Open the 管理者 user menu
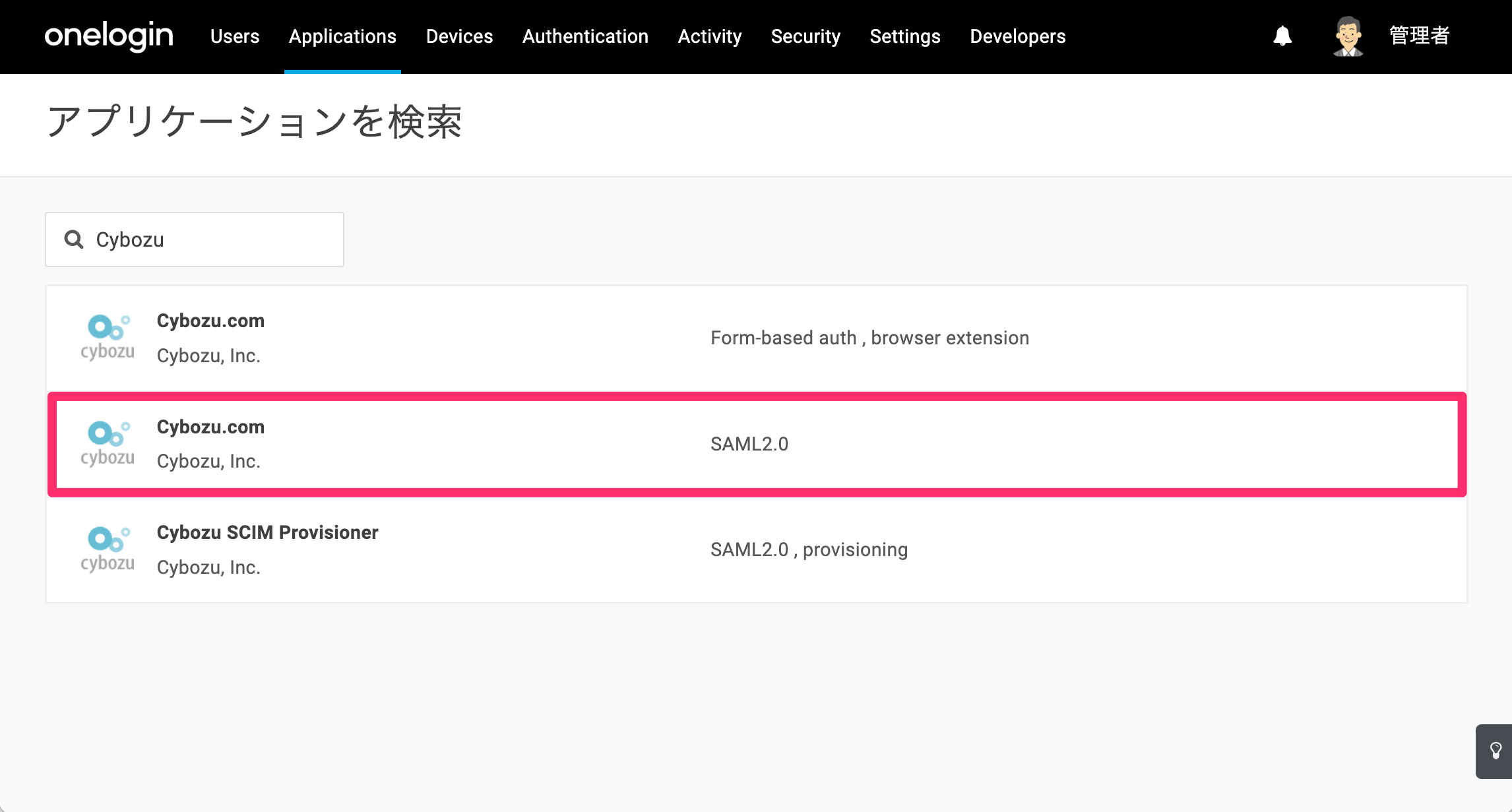Image resolution: width=1512 pixels, height=812 pixels. tap(1419, 36)
